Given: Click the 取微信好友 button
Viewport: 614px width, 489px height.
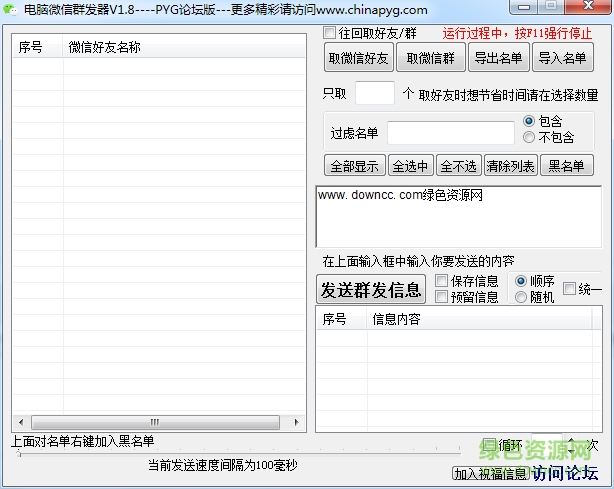Looking at the screenshot, I should (x=357, y=58).
